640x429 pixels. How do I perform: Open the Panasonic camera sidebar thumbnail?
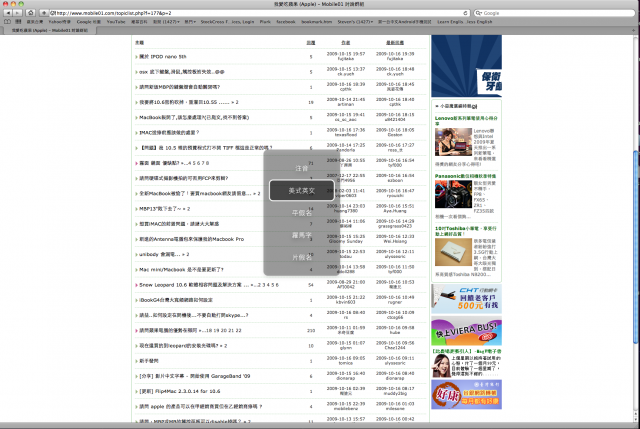tap(453, 194)
